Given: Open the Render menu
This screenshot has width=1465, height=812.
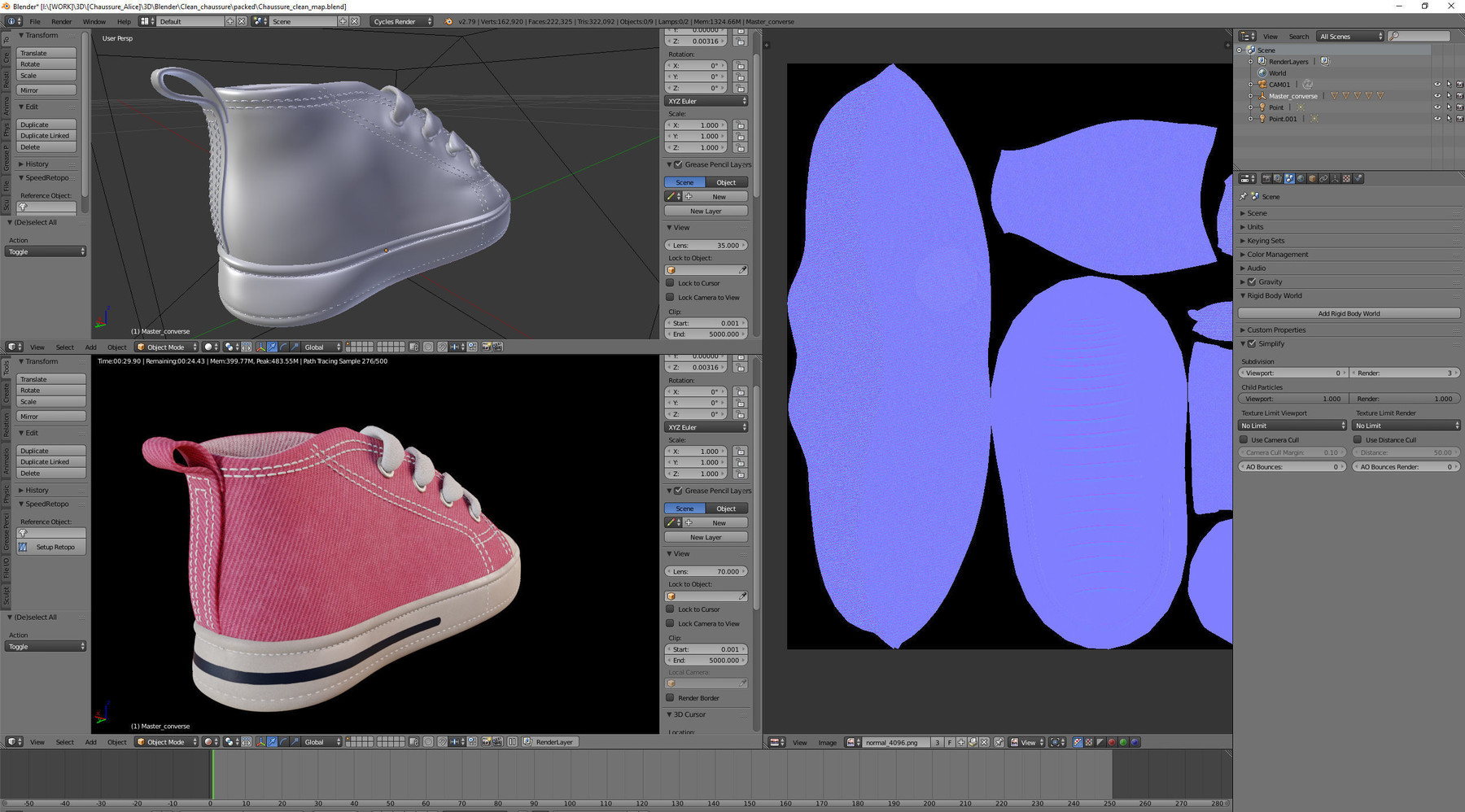Looking at the screenshot, I should (x=61, y=21).
